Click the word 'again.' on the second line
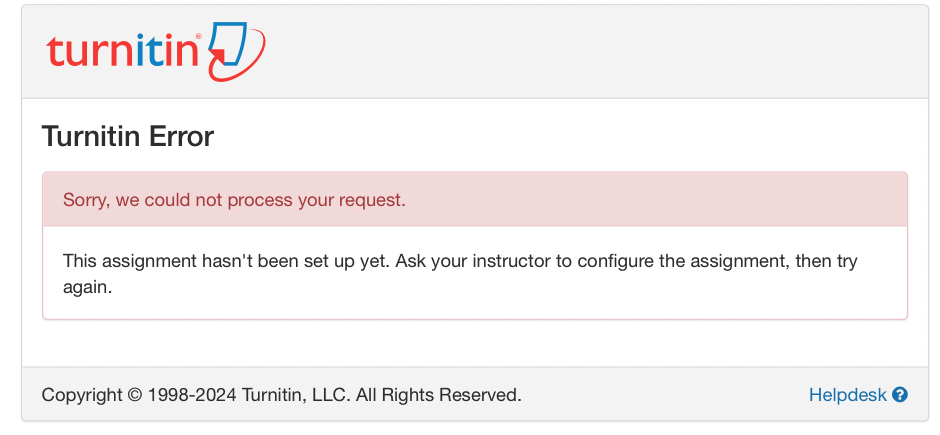Viewport: 940px width, 435px height. [x=87, y=286]
